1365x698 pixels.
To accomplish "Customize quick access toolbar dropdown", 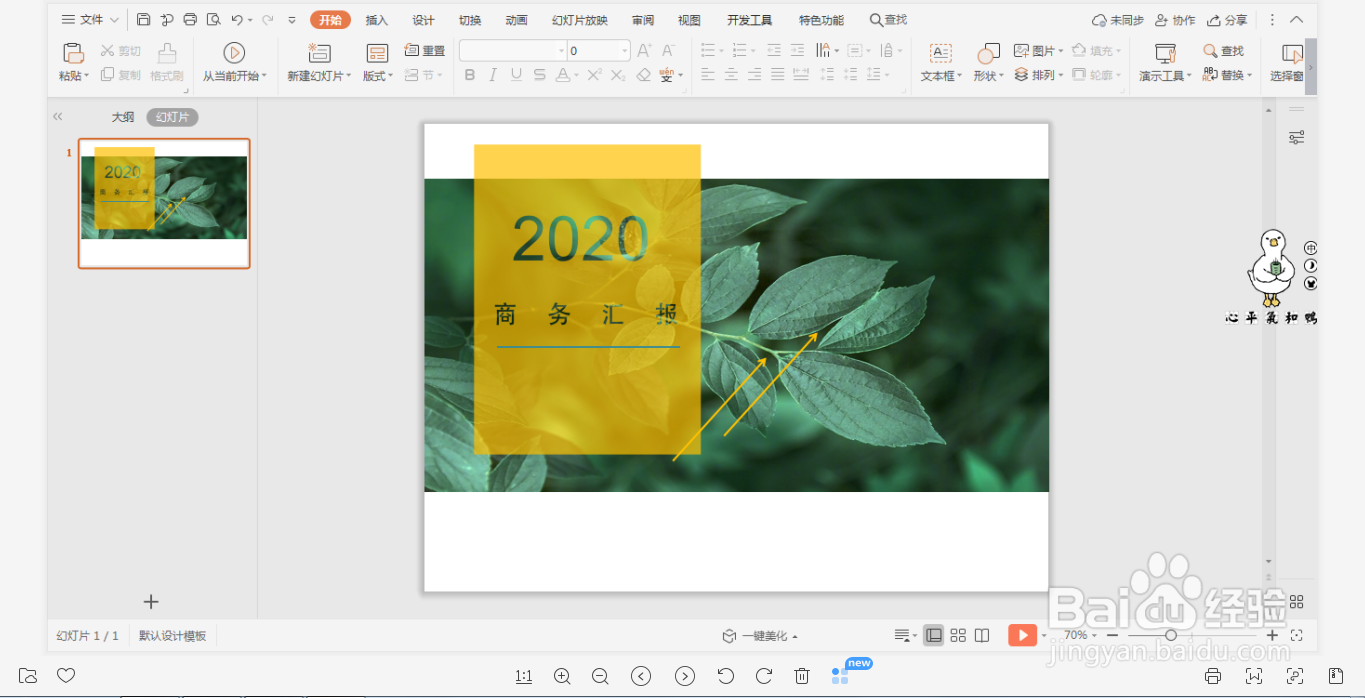I will click(x=292, y=20).
